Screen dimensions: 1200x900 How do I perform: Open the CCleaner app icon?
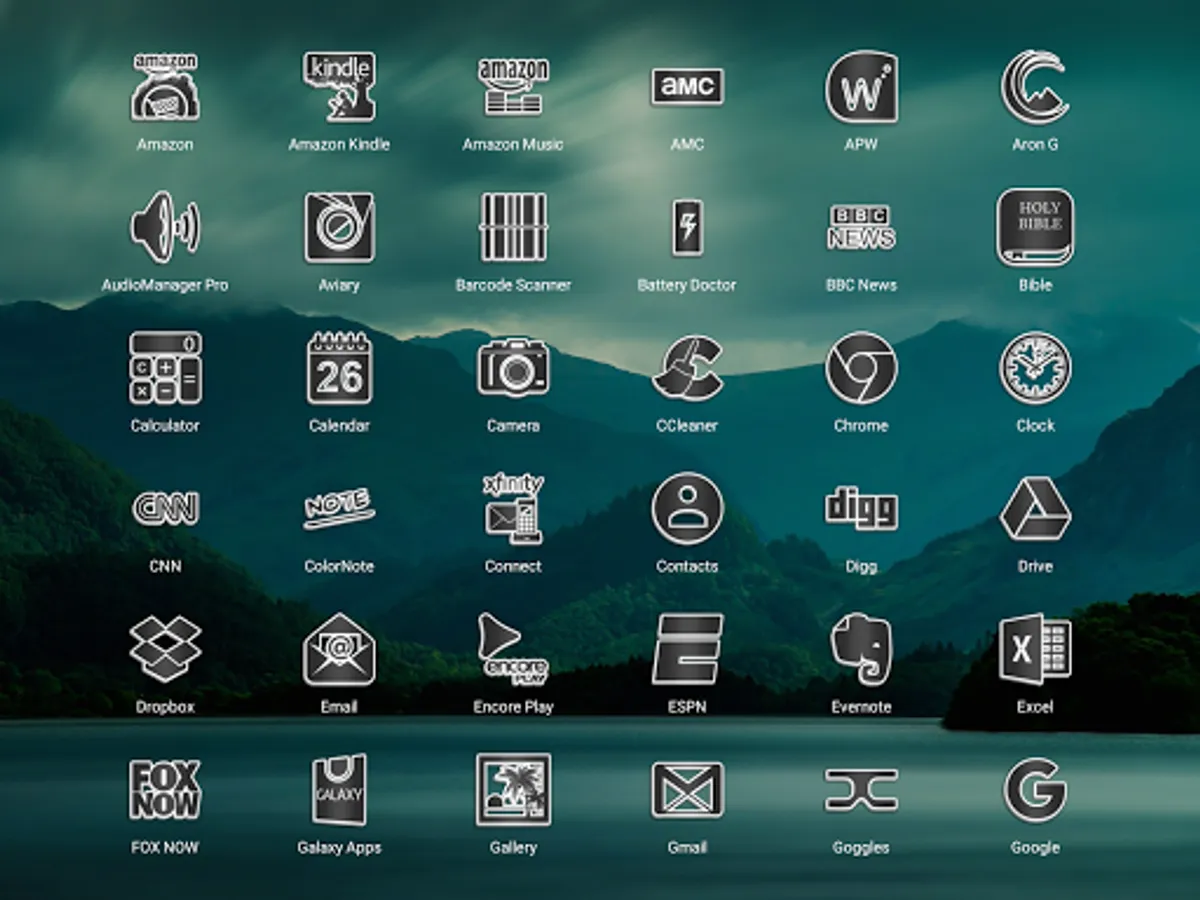[x=687, y=368]
